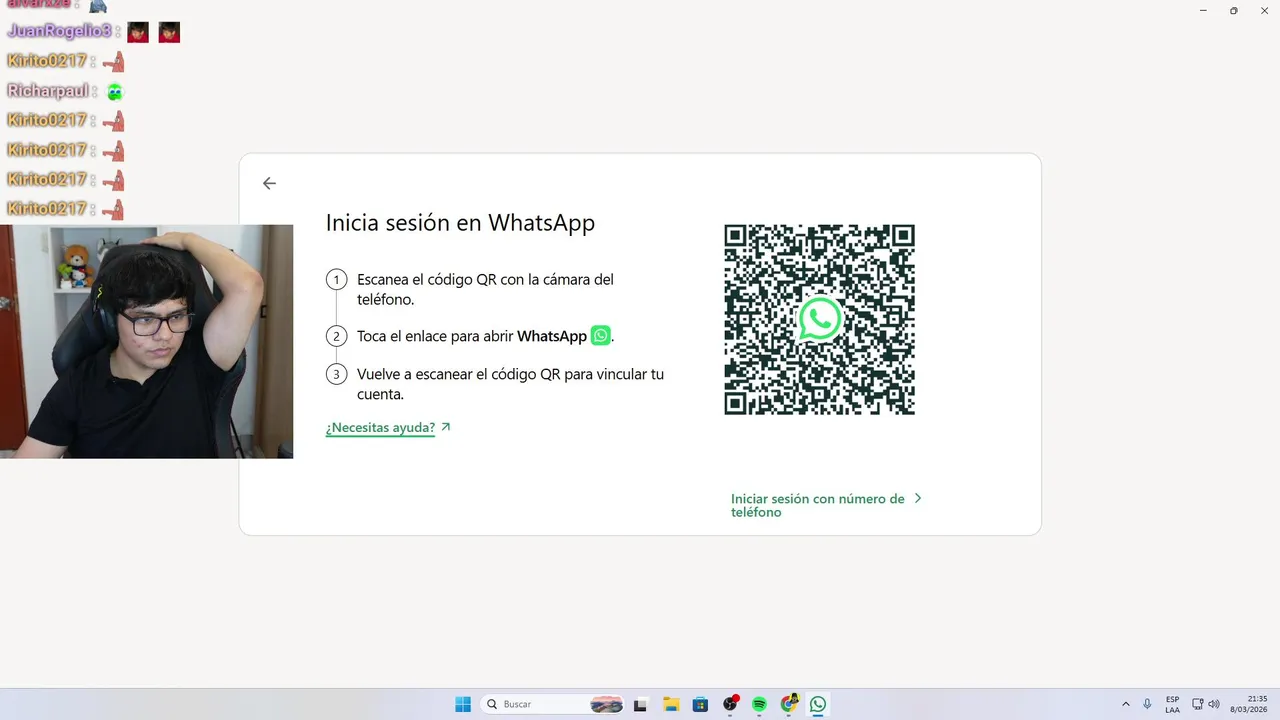Click the Windows Start button
Image resolution: width=1280 pixels, height=720 pixels.
[x=463, y=704]
